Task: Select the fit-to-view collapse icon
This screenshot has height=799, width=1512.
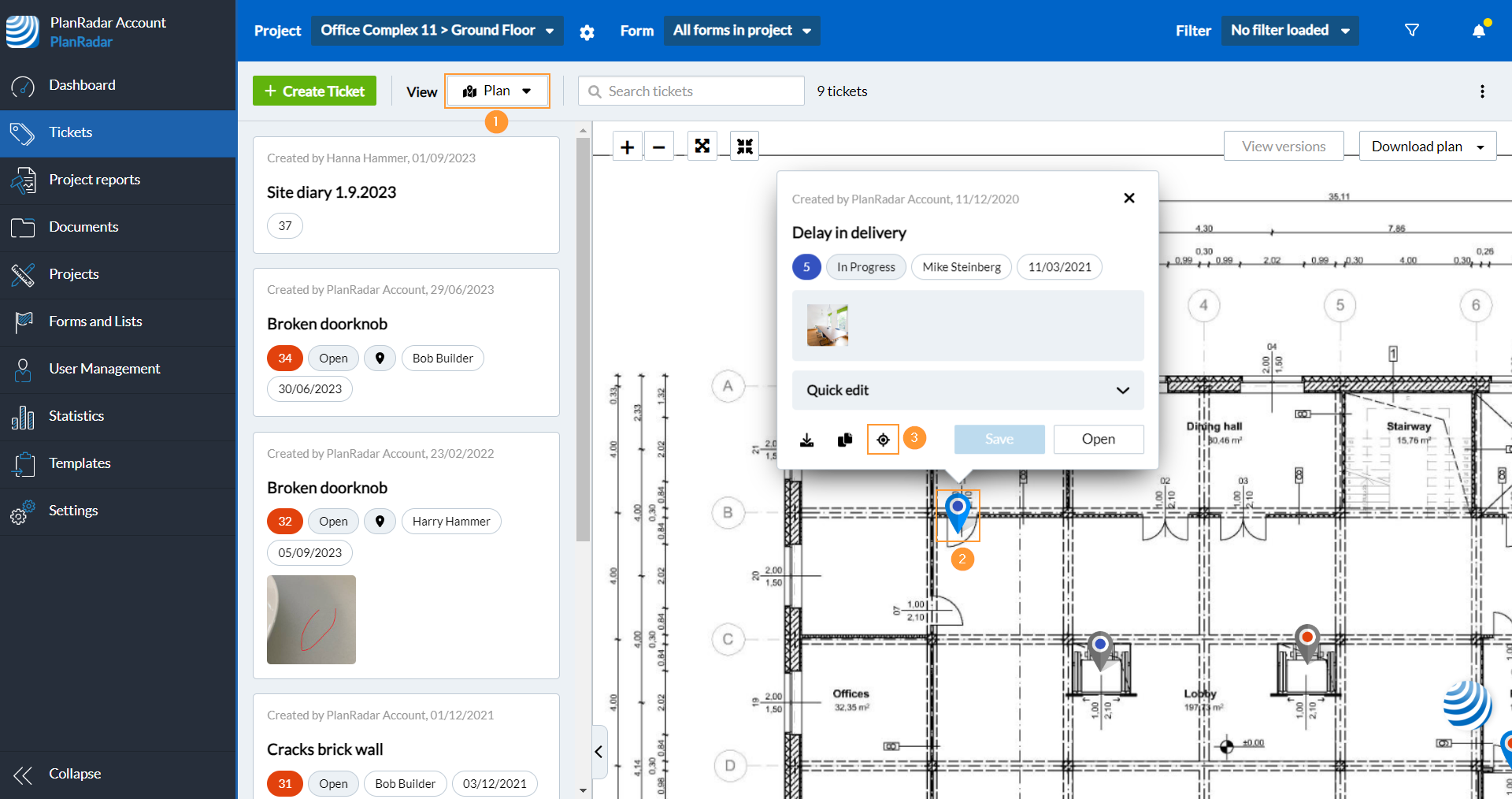Action: (744, 146)
